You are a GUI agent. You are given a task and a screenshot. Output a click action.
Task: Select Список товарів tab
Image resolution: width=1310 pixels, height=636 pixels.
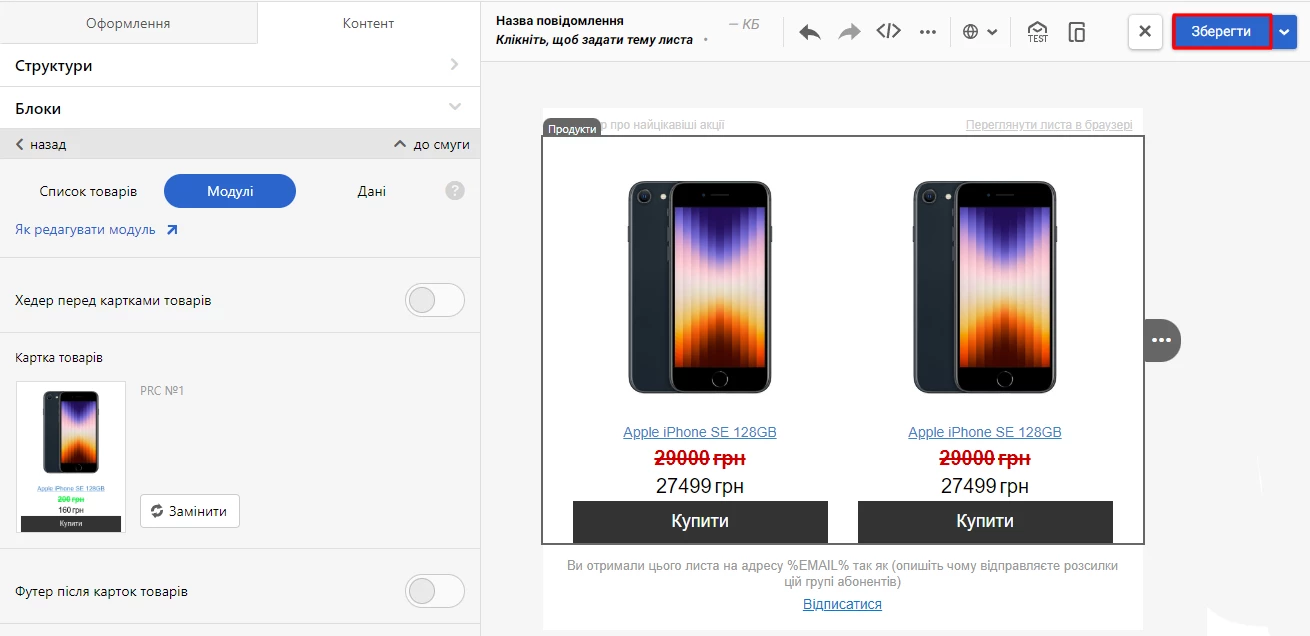click(88, 191)
